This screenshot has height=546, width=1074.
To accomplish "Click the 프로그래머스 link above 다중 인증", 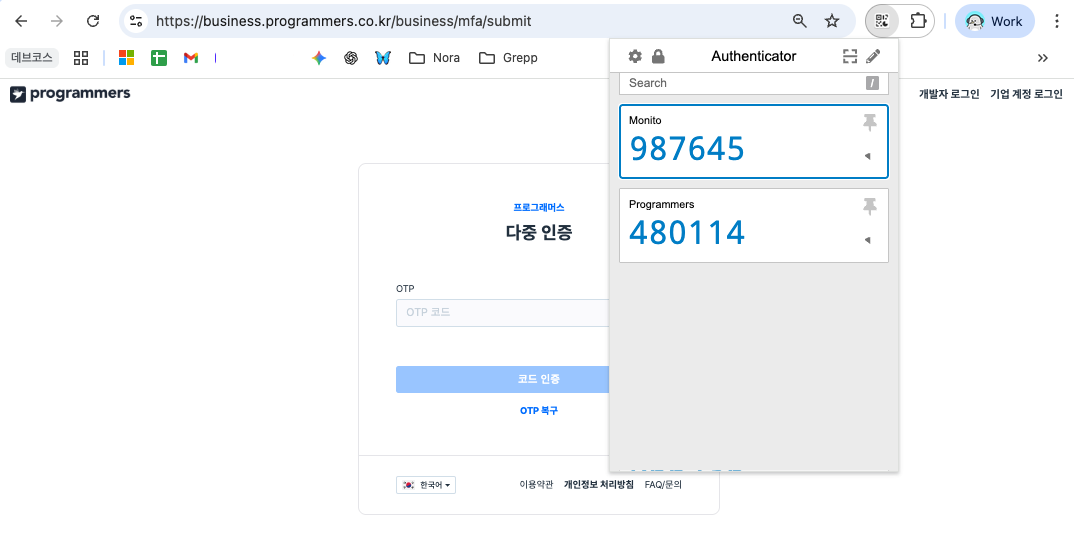I will (x=538, y=208).
